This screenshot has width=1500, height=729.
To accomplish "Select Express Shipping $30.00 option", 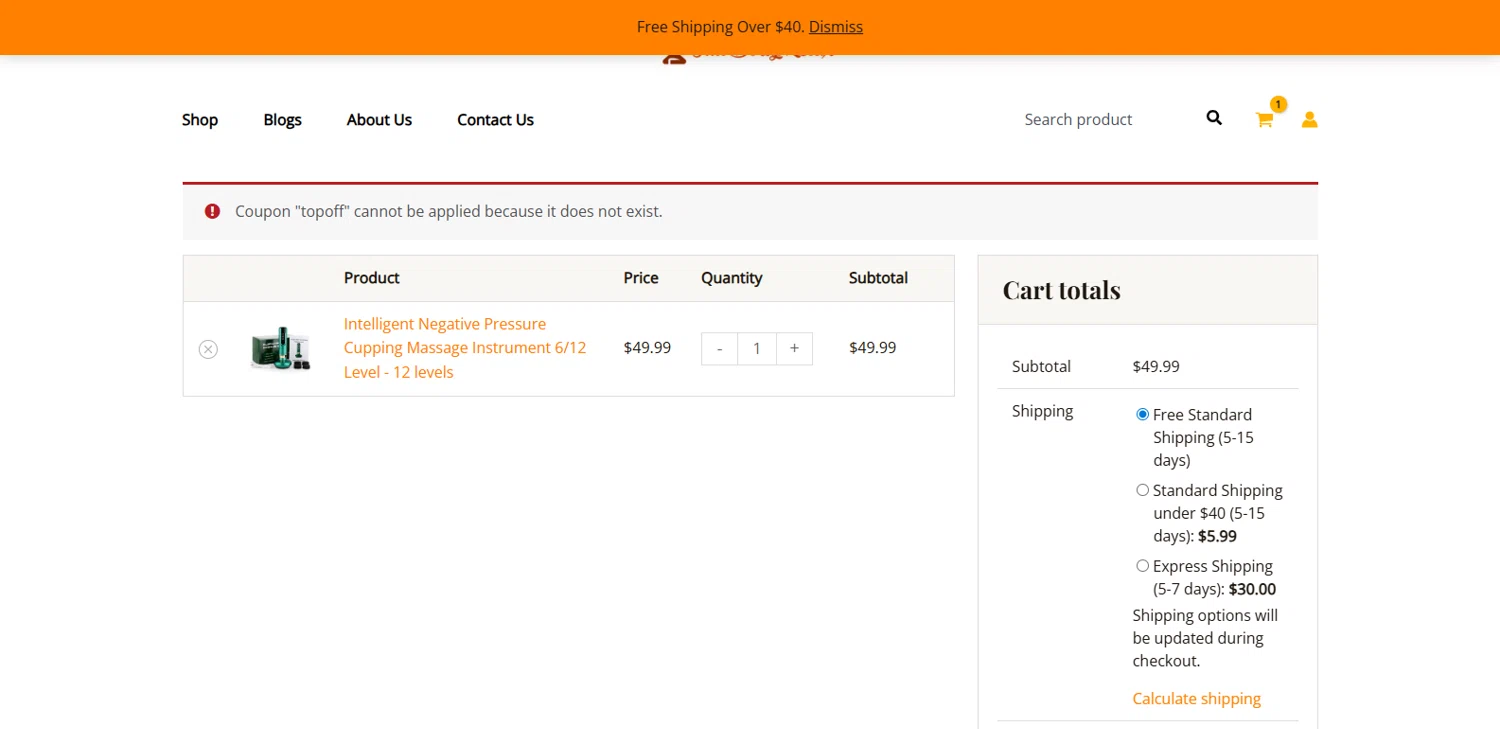I will [x=1142, y=566].
